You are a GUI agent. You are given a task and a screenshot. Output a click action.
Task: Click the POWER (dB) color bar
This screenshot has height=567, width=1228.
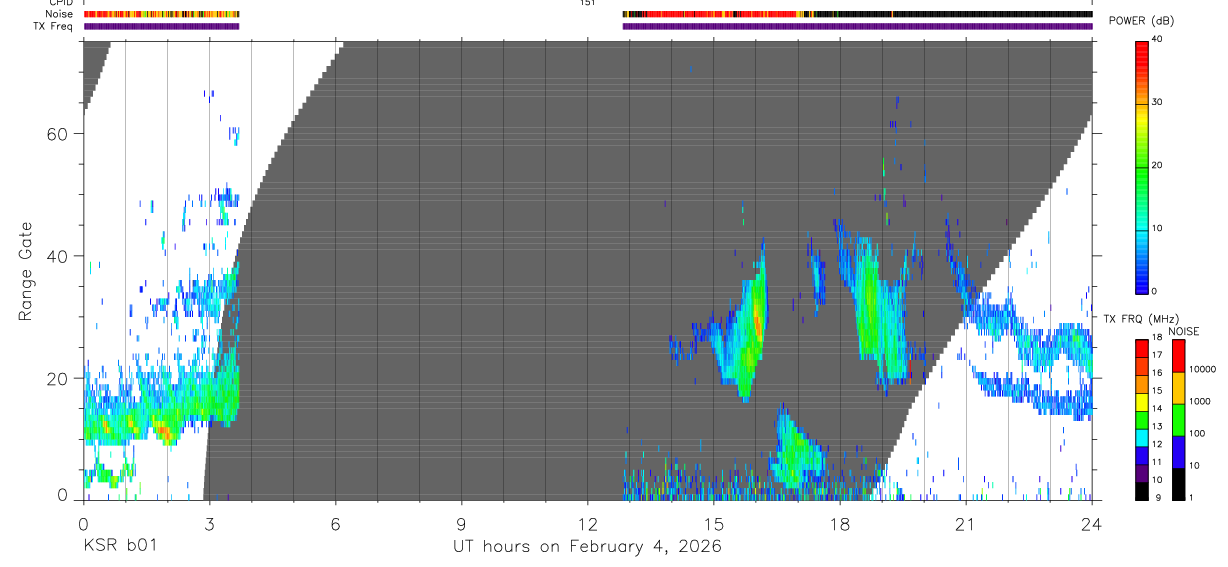pos(1142,166)
